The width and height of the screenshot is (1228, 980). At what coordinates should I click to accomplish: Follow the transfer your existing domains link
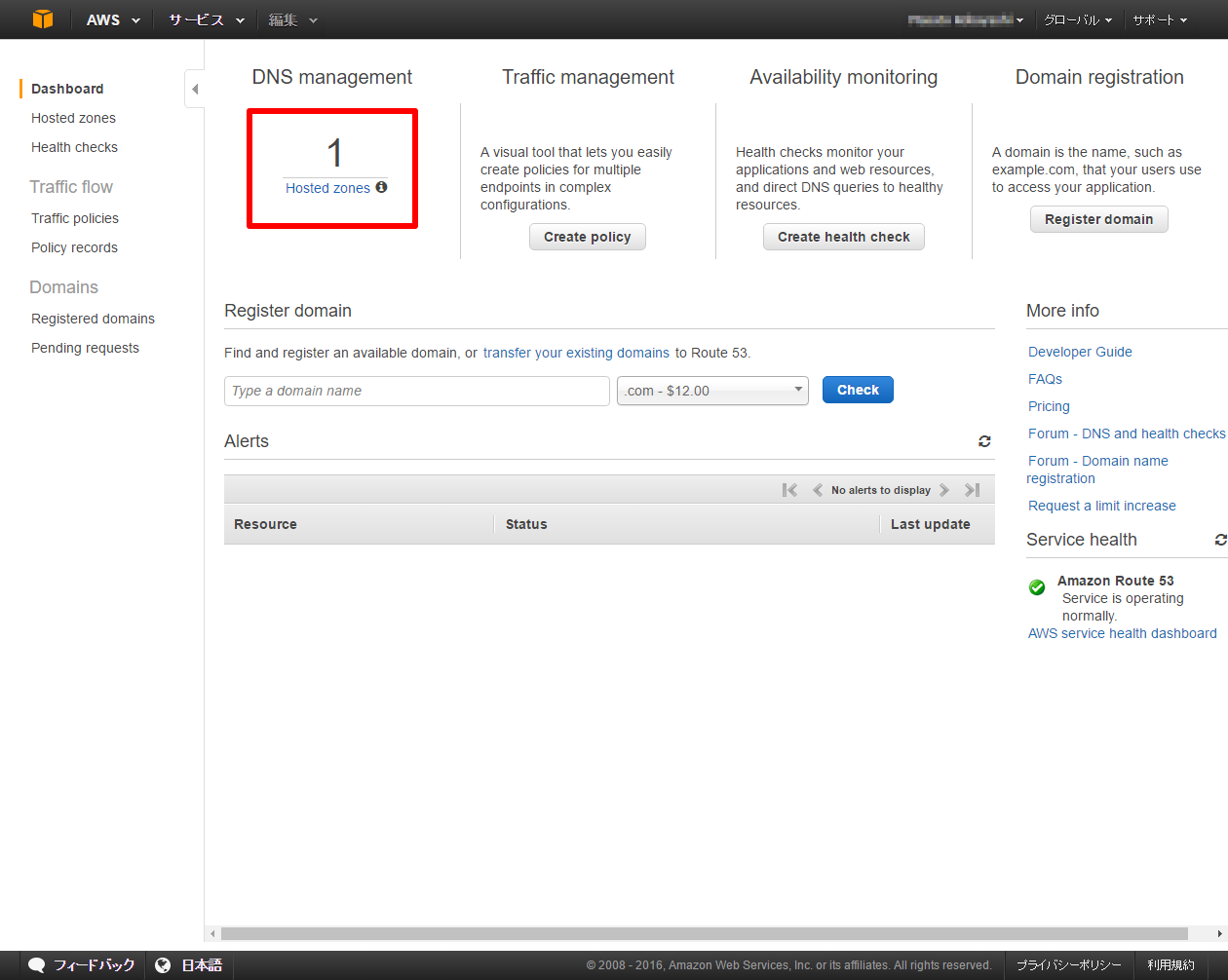pos(576,353)
